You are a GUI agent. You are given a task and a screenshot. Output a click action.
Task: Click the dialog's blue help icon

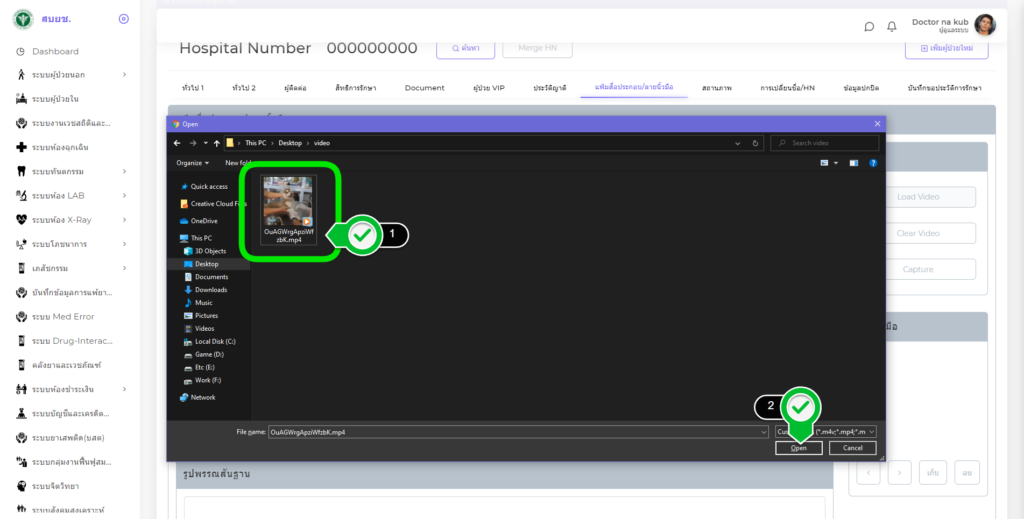click(x=873, y=163)
